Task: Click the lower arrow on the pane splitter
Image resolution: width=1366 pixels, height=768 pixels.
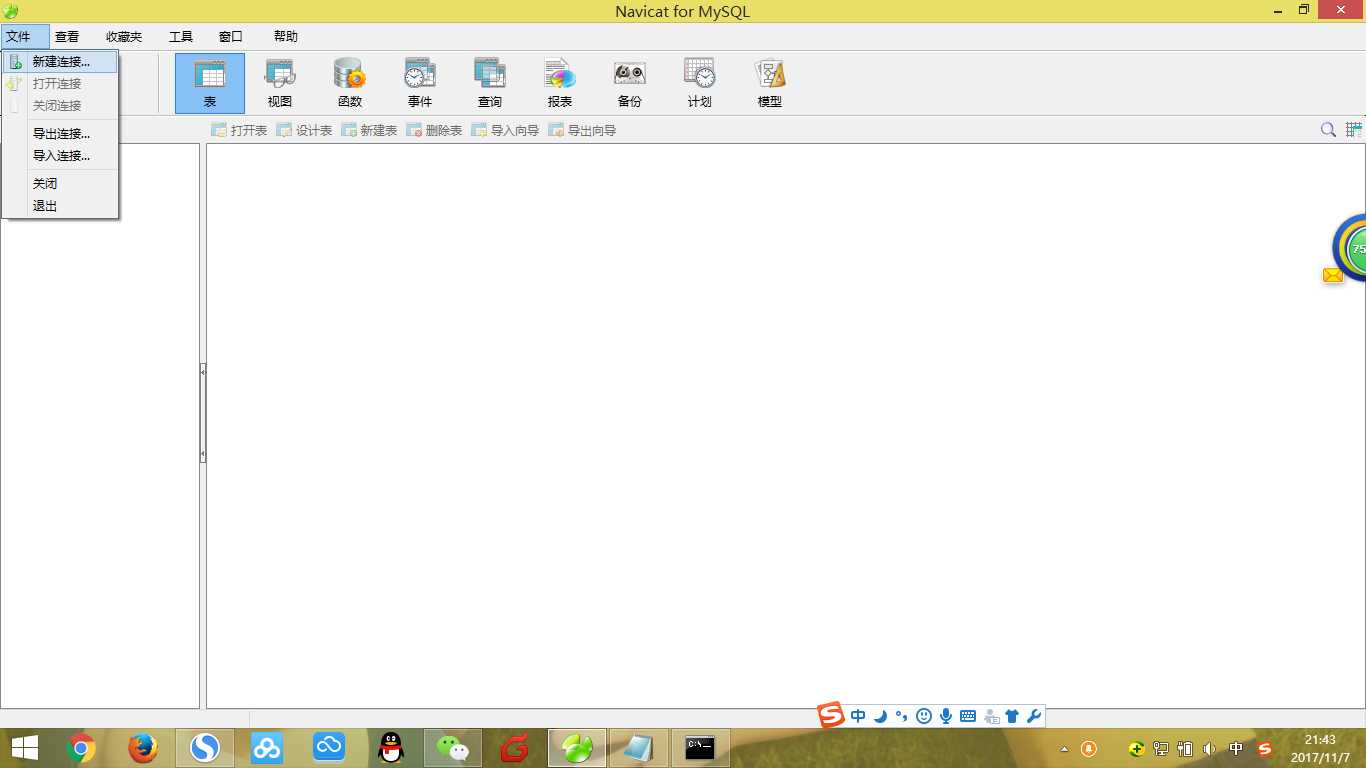Action: 203,454
